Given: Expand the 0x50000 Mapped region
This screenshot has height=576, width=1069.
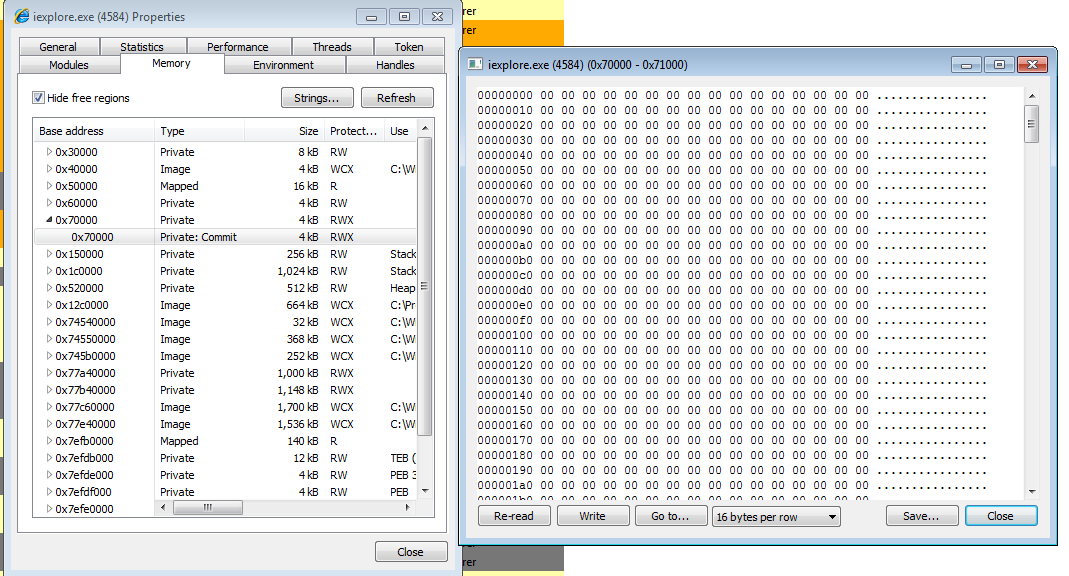Looking at the screenshot, I should [x=49, y=185].
